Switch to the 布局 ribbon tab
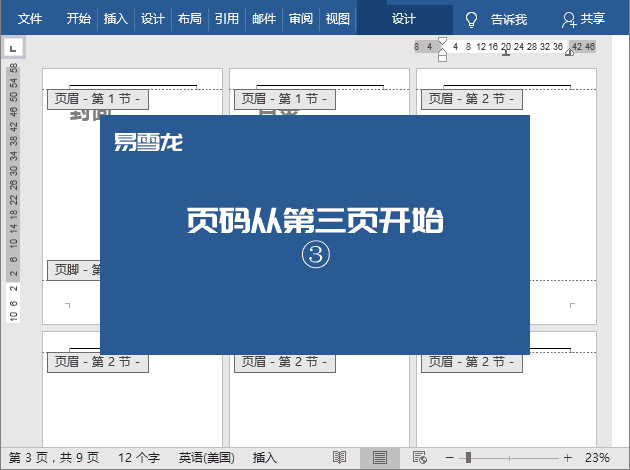The width and height of the screenshot is (630, 470). click(190, 18)
